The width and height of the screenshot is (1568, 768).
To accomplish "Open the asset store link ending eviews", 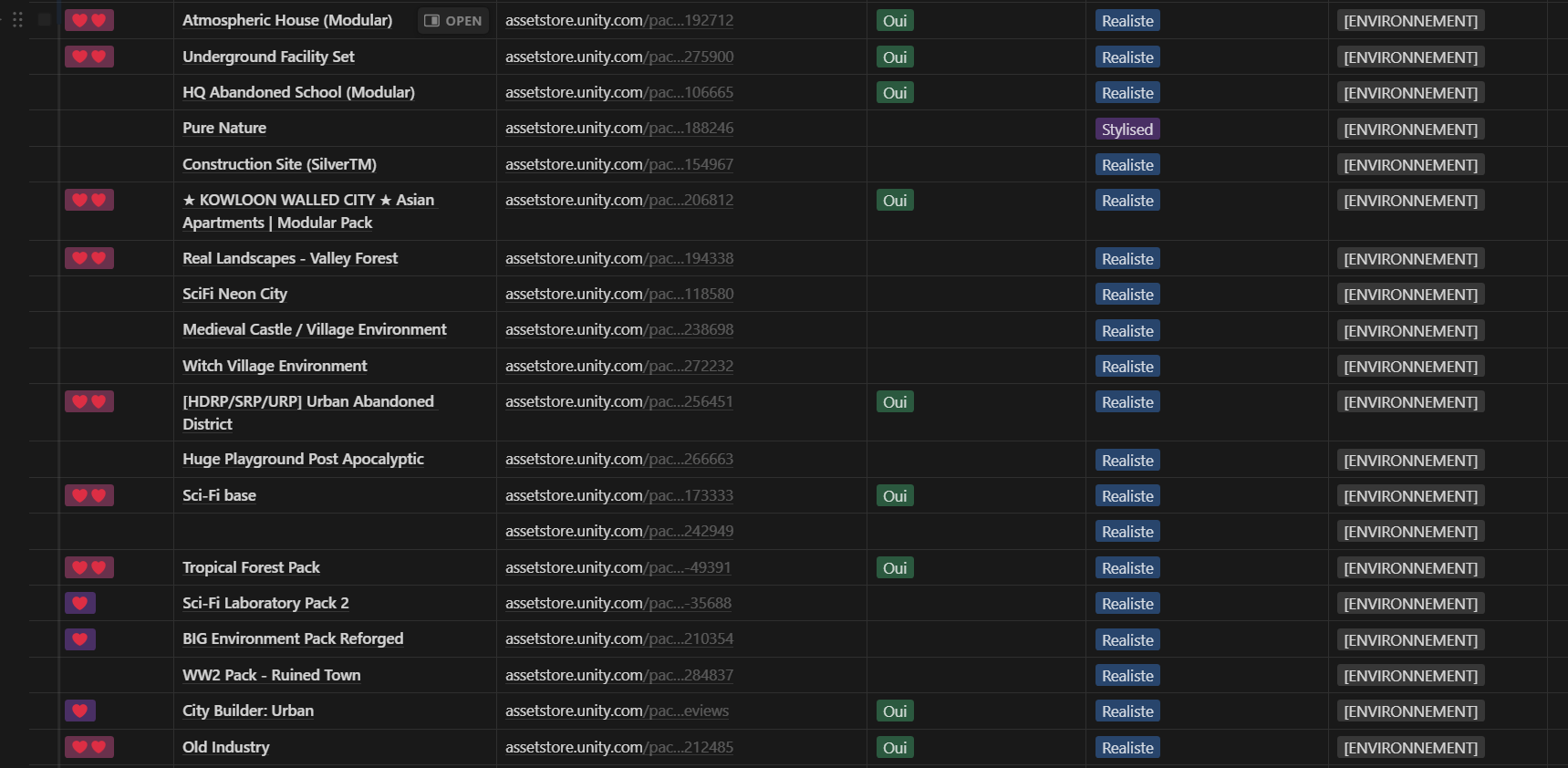I will (x=618, y=711).
